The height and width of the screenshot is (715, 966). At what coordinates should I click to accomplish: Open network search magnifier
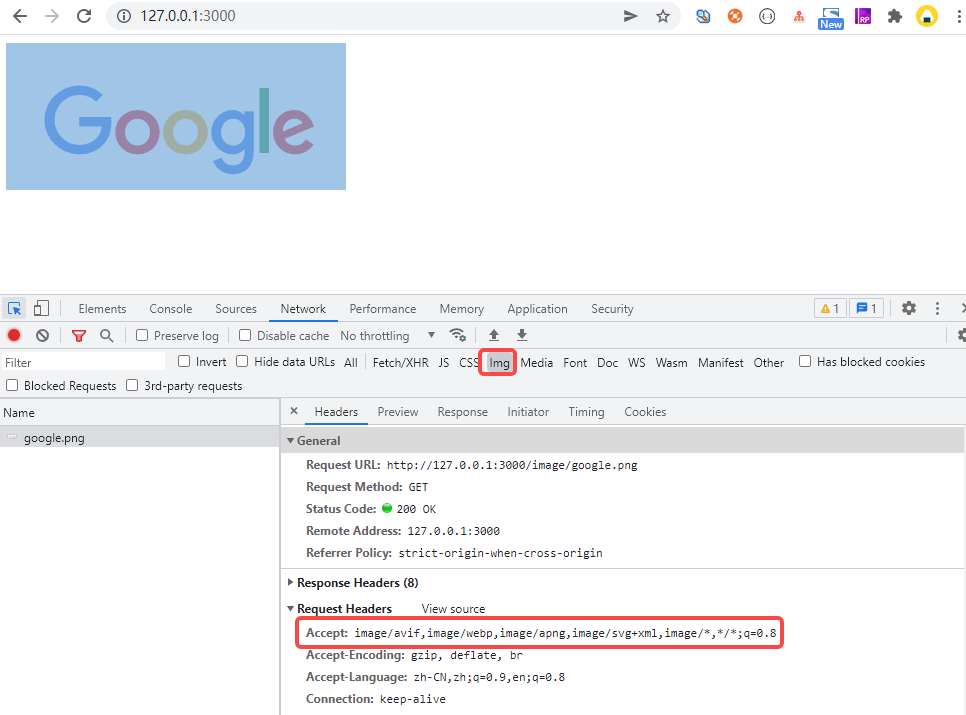tap(107, 335)
